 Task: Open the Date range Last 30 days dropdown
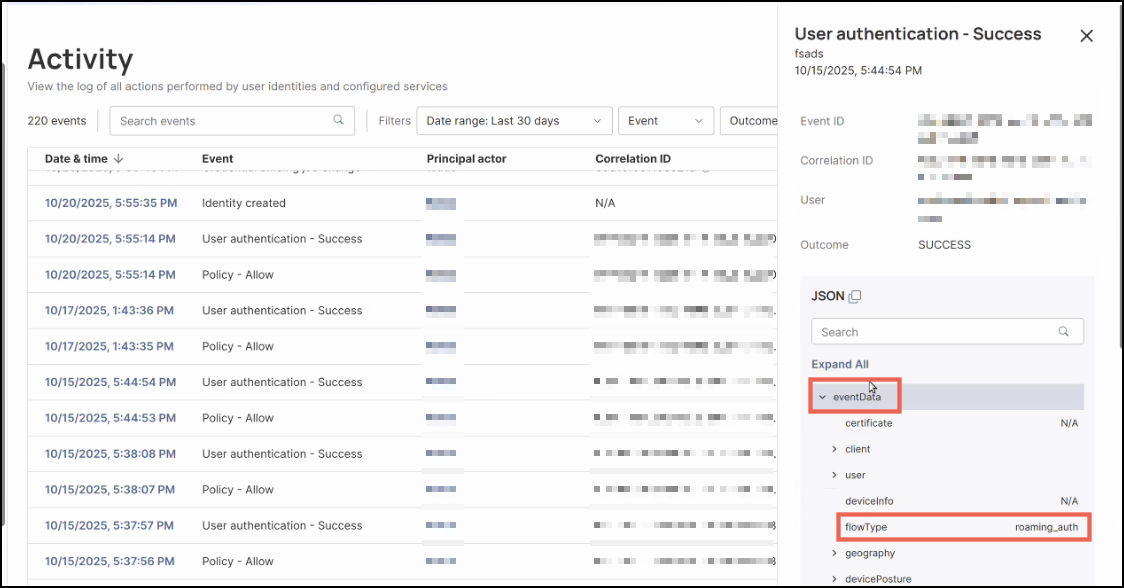[x=514, y=121]
